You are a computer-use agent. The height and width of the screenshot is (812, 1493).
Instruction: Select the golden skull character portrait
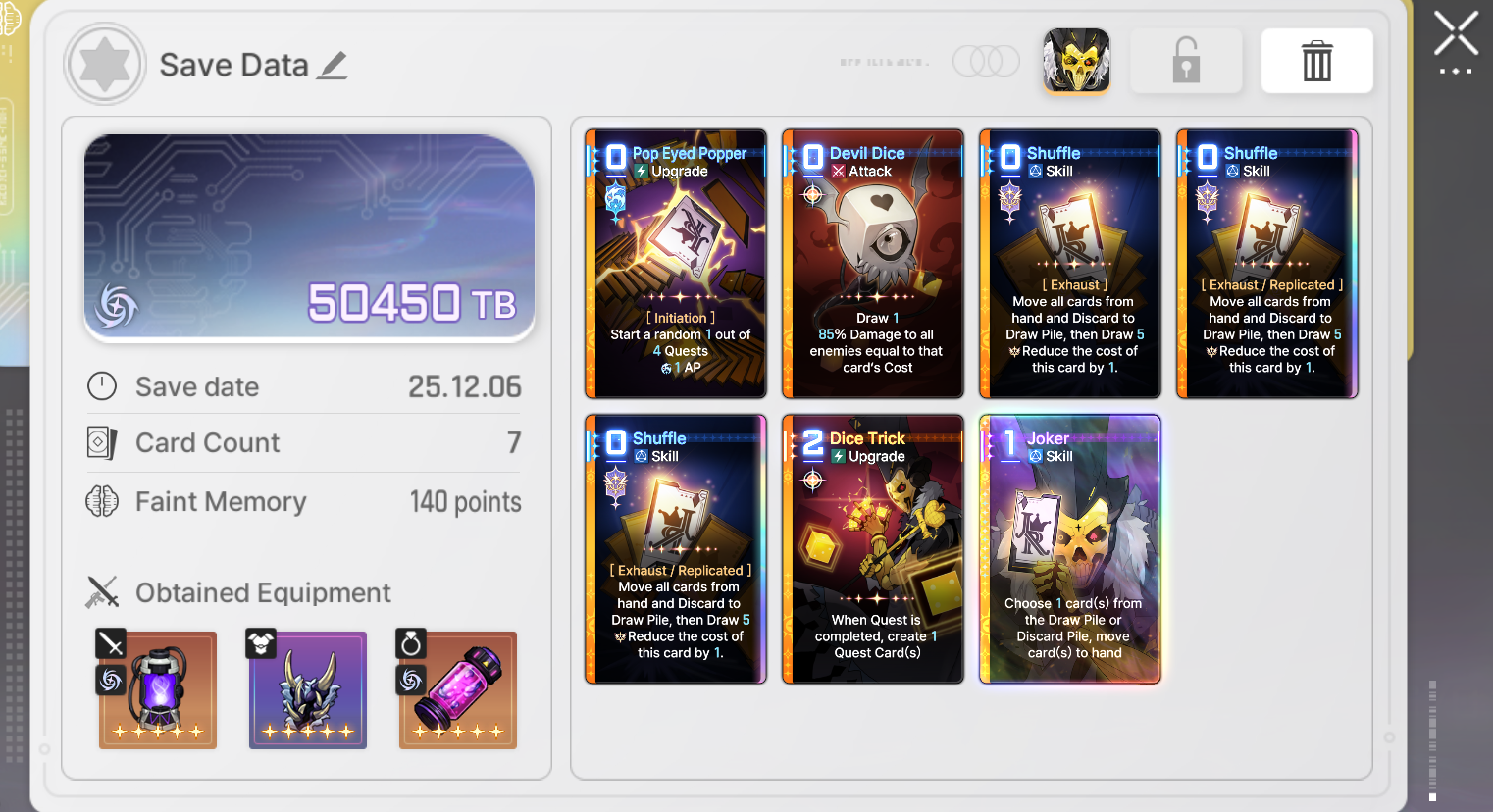pyautogui.click(x=1076, y=61)
